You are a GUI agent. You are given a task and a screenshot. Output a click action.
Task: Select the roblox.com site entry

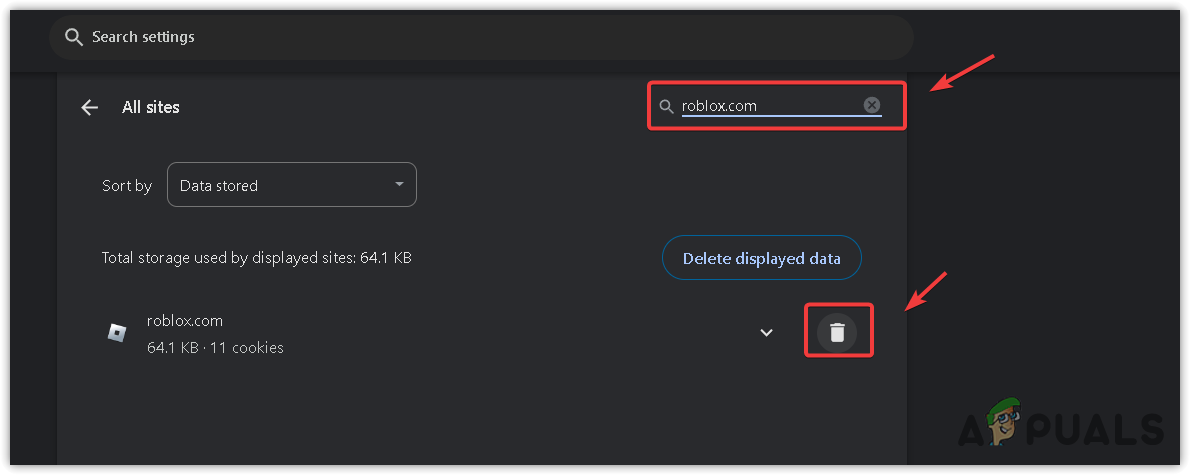pyautogui.click(x=185, y=321)
